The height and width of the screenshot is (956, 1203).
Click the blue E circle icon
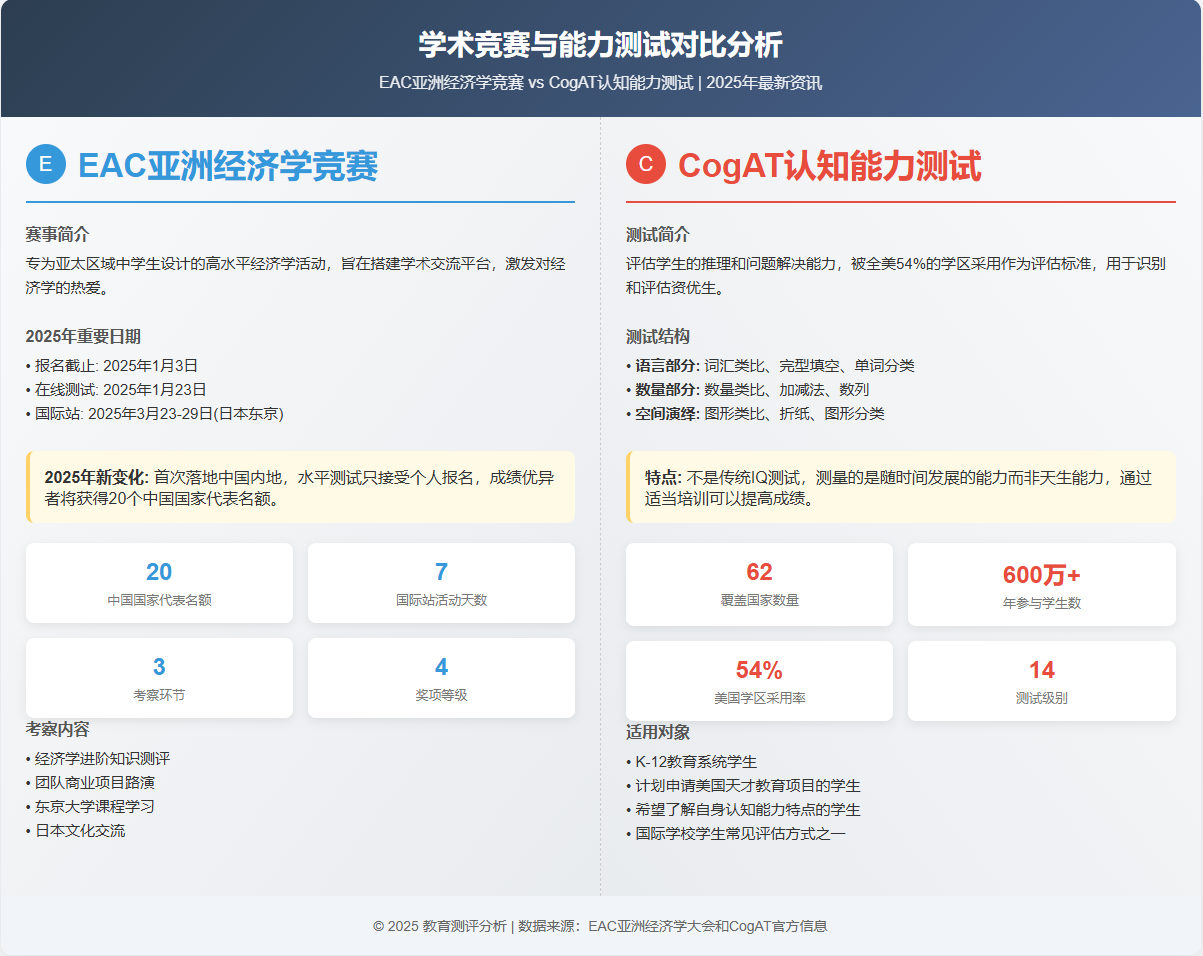(x=46, y=165)
